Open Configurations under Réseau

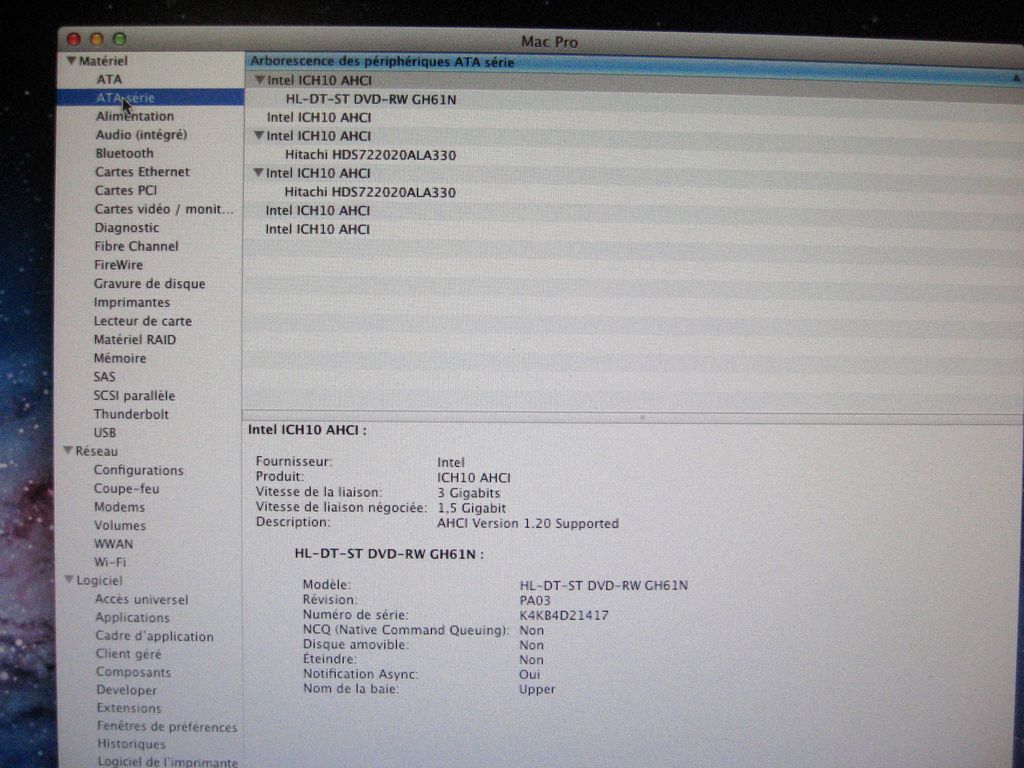pos(138,470)
